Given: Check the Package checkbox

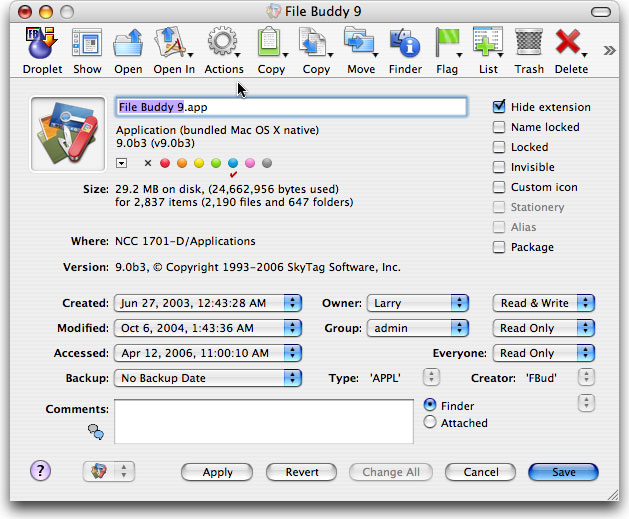Looking at the screenshot, I should (499, 247).
